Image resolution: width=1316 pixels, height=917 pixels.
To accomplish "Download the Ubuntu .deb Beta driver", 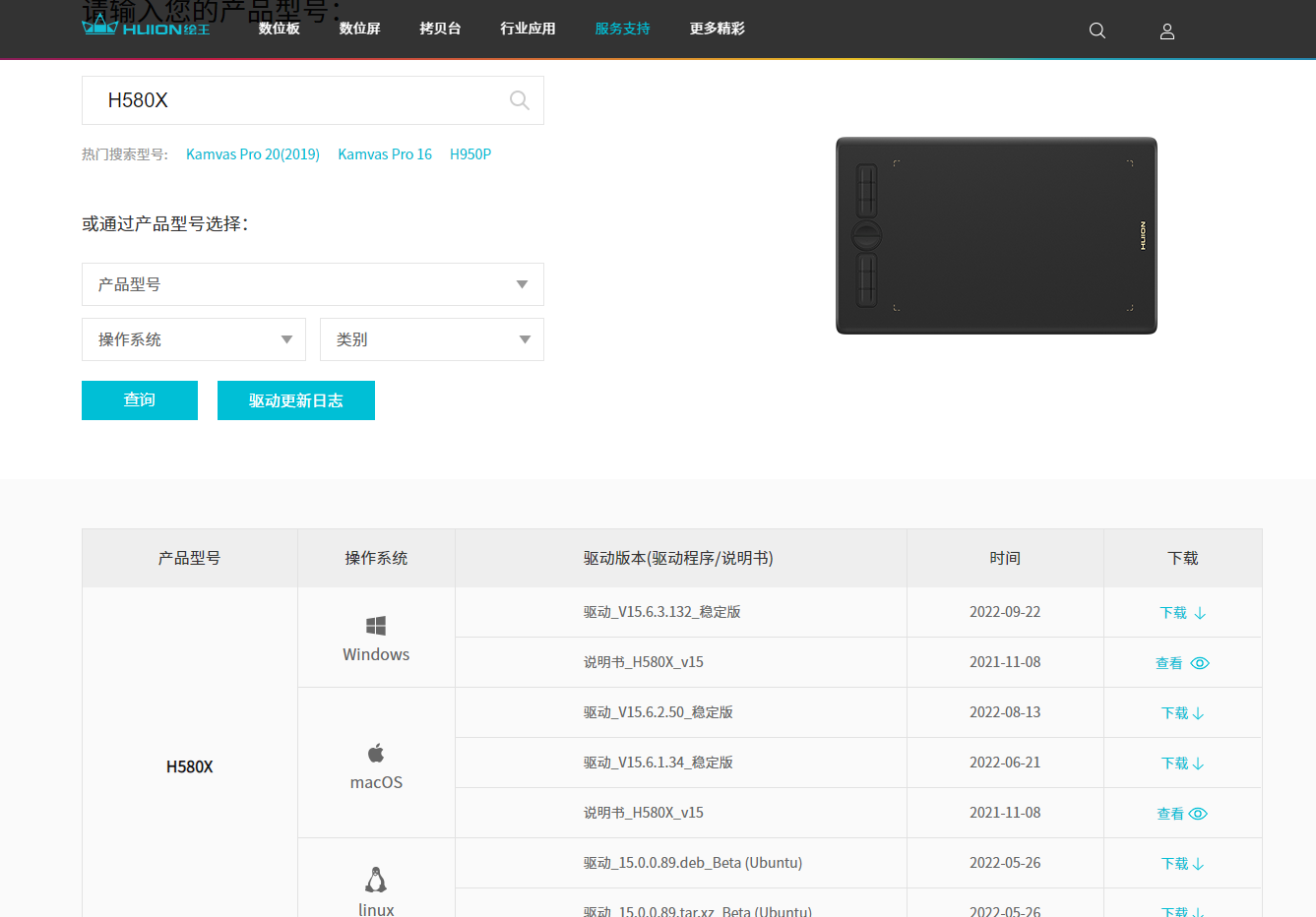I will point(1183,864).
